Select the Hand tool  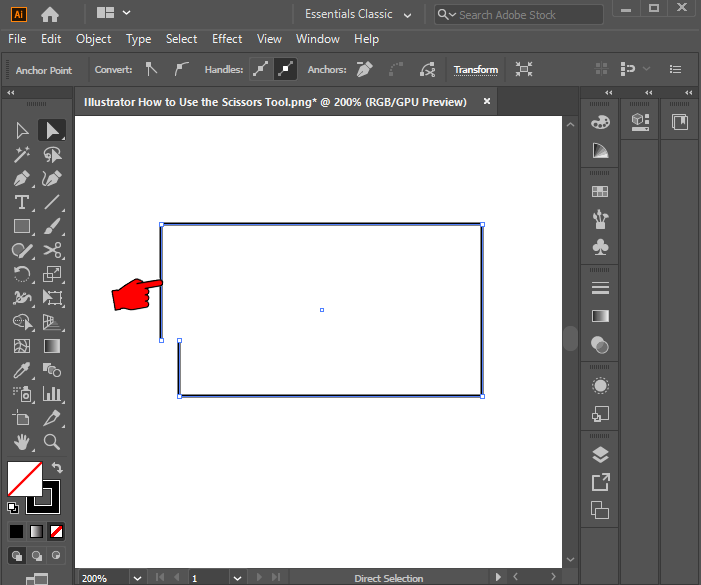[22, 441]
